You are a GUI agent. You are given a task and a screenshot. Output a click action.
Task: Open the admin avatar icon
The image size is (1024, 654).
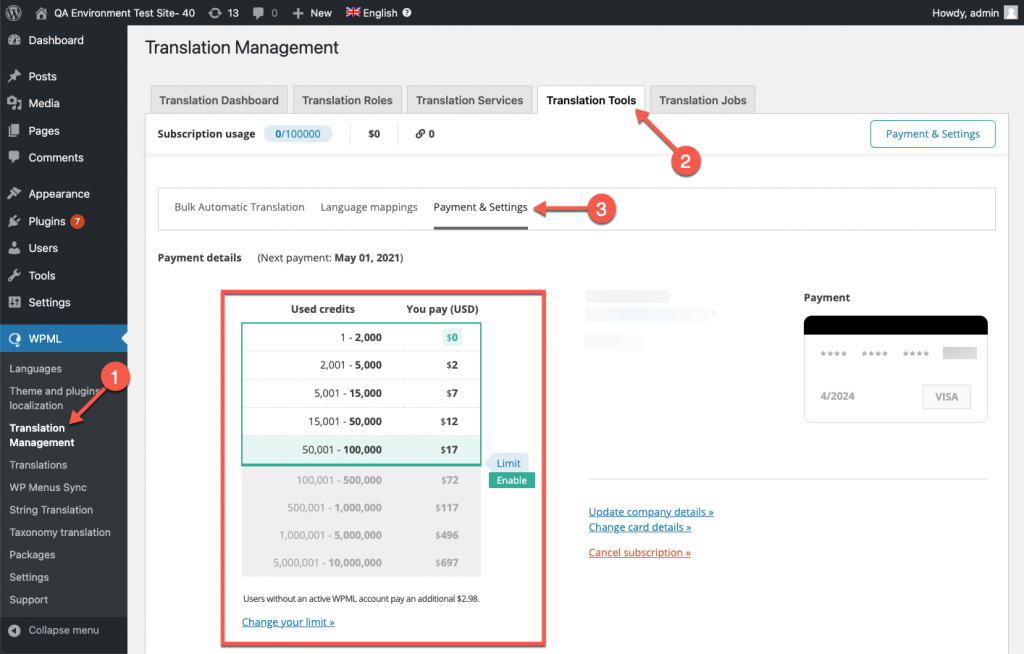coord(1010,12)
